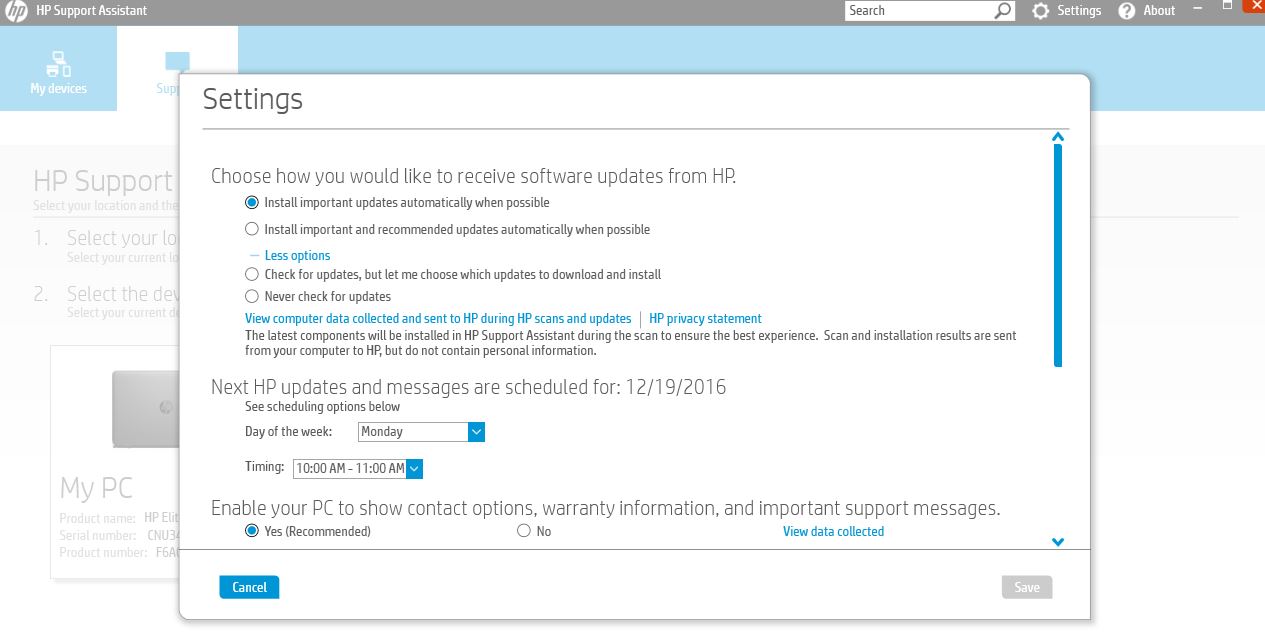Click the My PC laptop thumbnail

(145, 408)
